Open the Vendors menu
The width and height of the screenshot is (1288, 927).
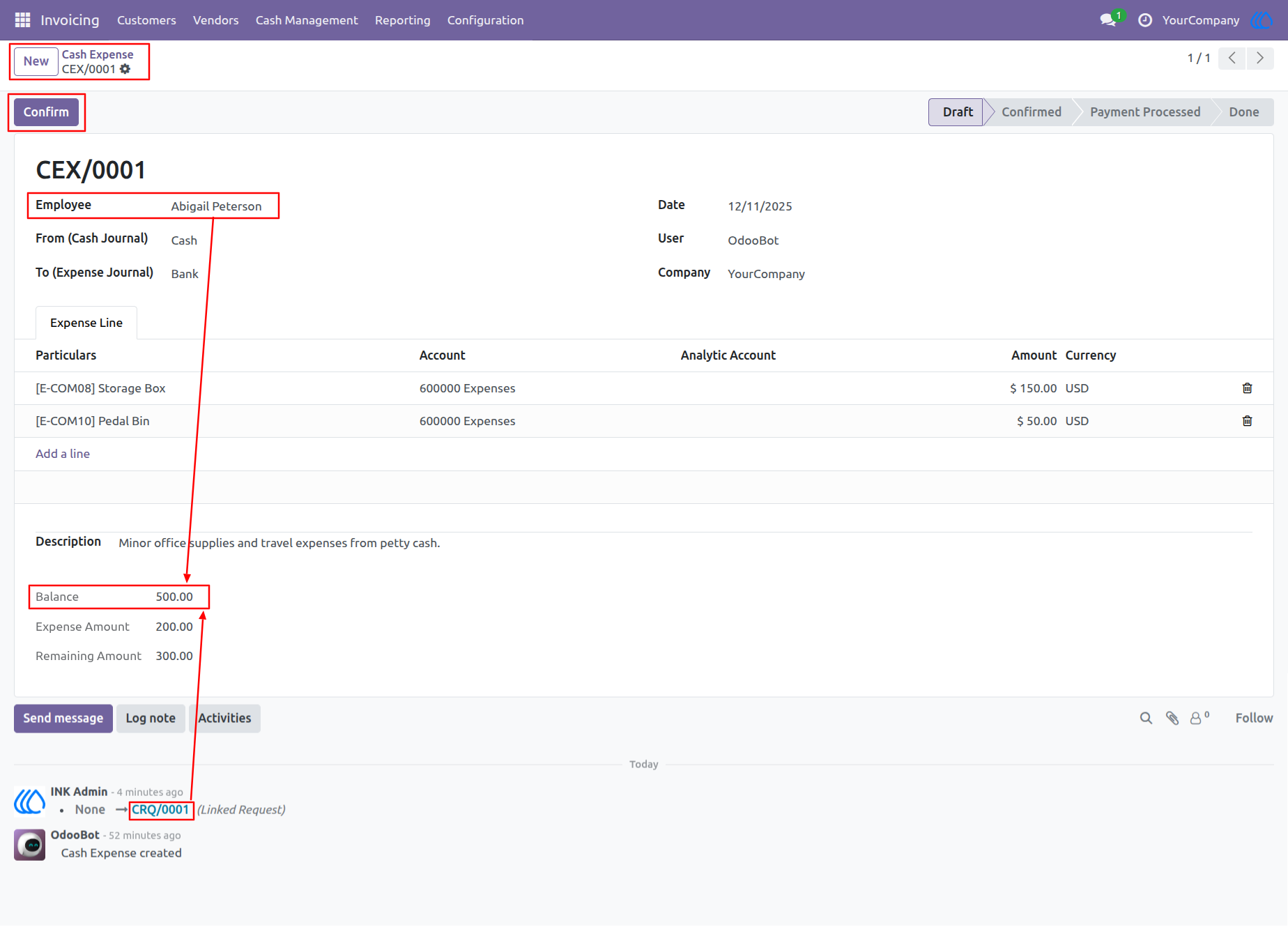click(216, 20)
